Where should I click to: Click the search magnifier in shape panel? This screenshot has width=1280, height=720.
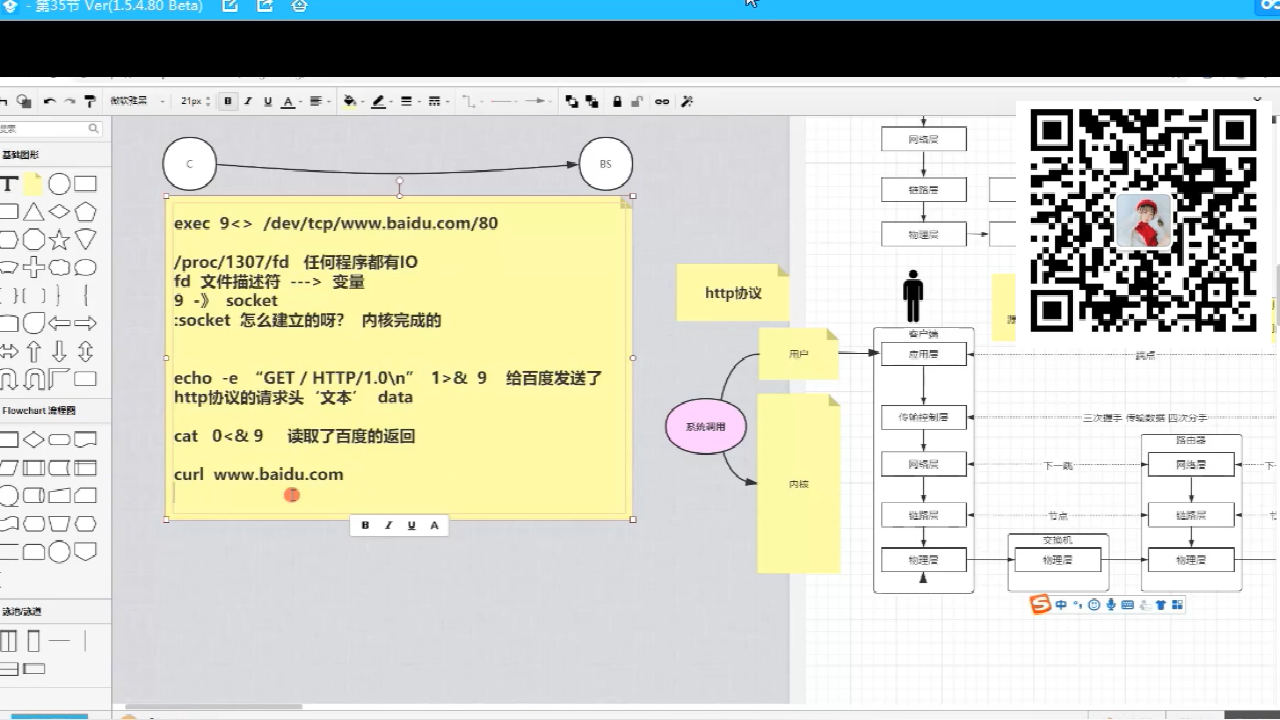pos(94,129)
